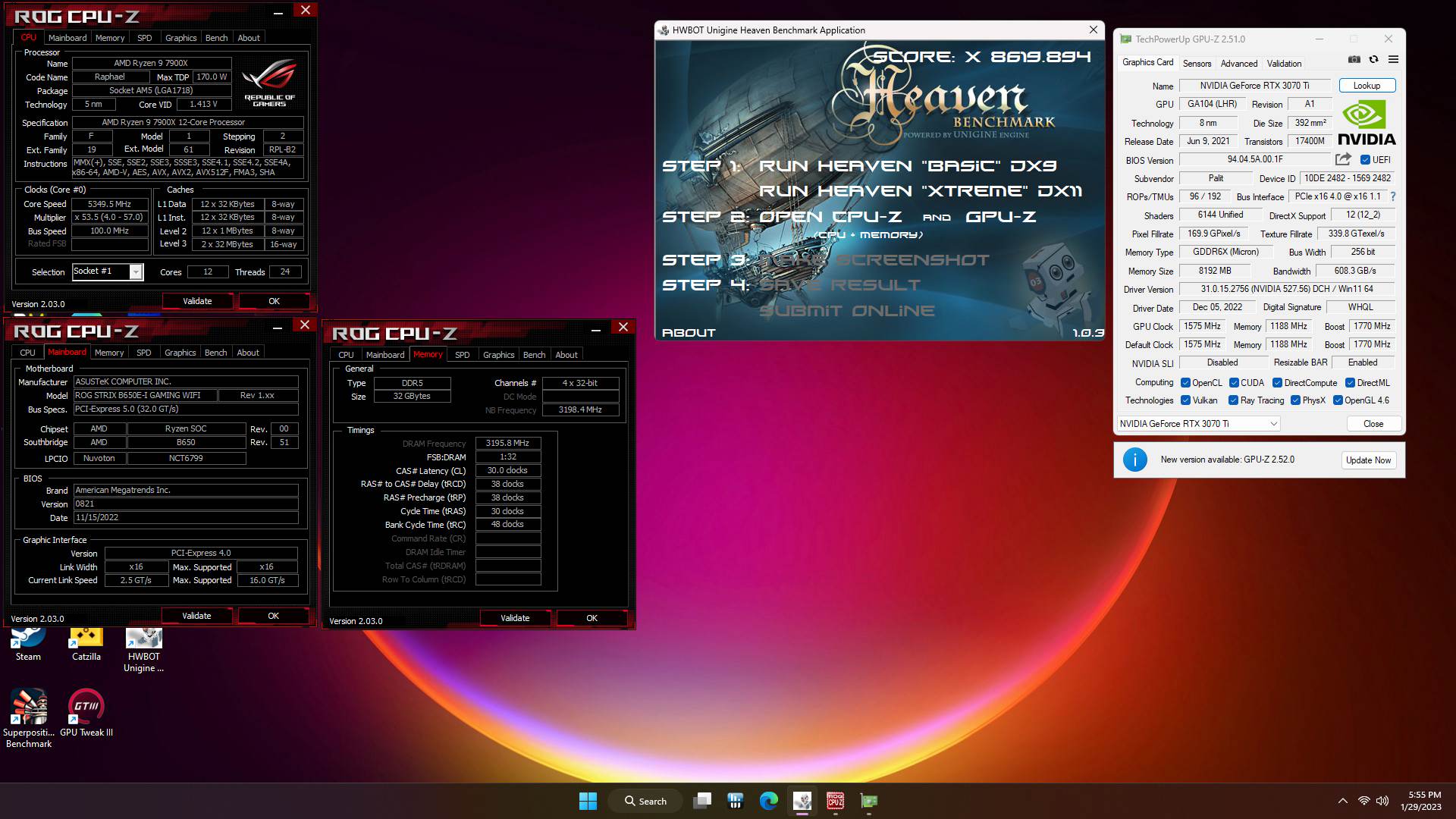Switch to Memory tab in top CPU-Z window
Image resolution: width=1456 pixels, height=819 pixels.
pos(110,38)
